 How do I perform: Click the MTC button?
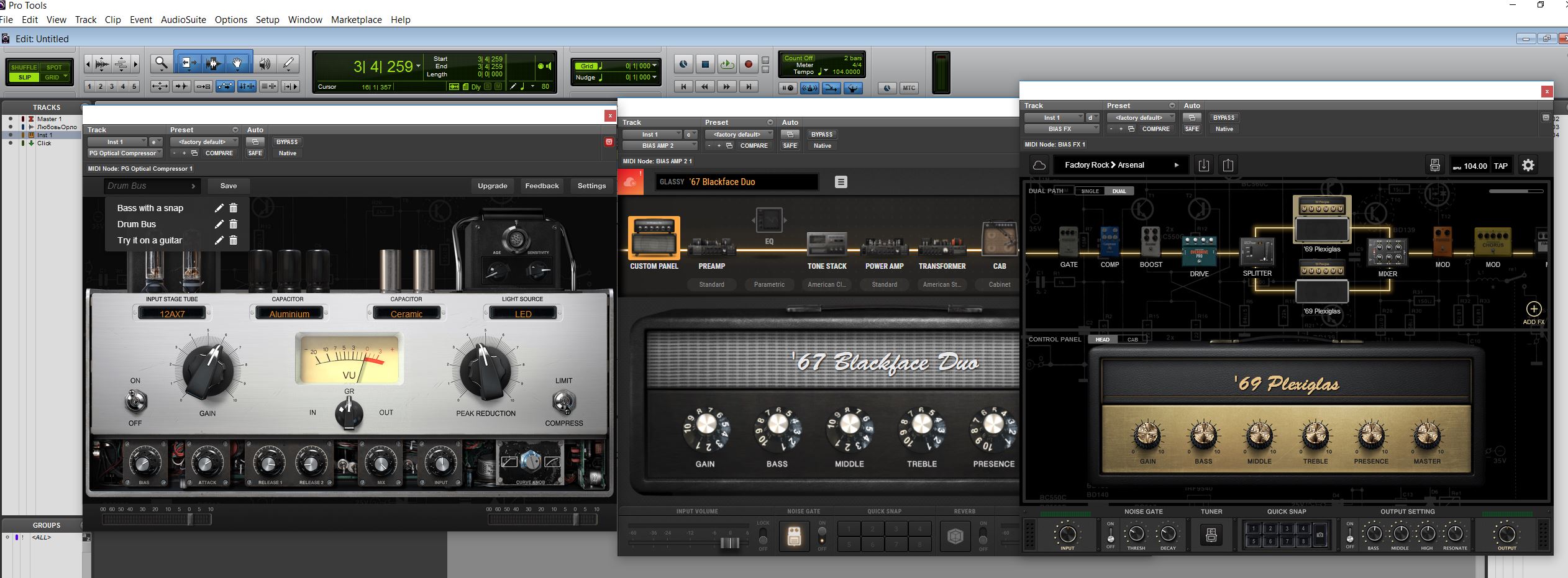909,88
